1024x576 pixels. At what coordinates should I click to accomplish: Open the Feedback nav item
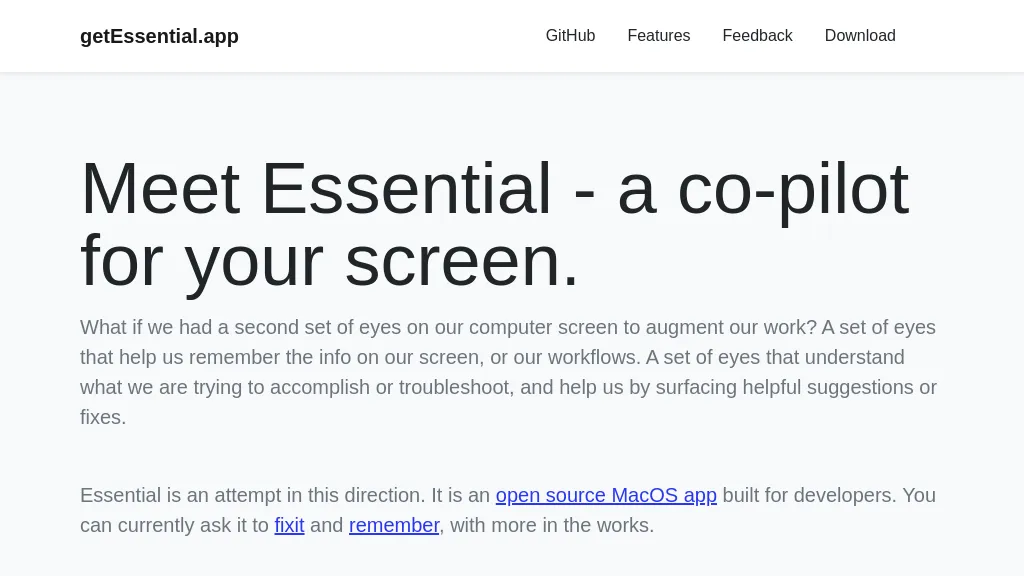point(757,36)
